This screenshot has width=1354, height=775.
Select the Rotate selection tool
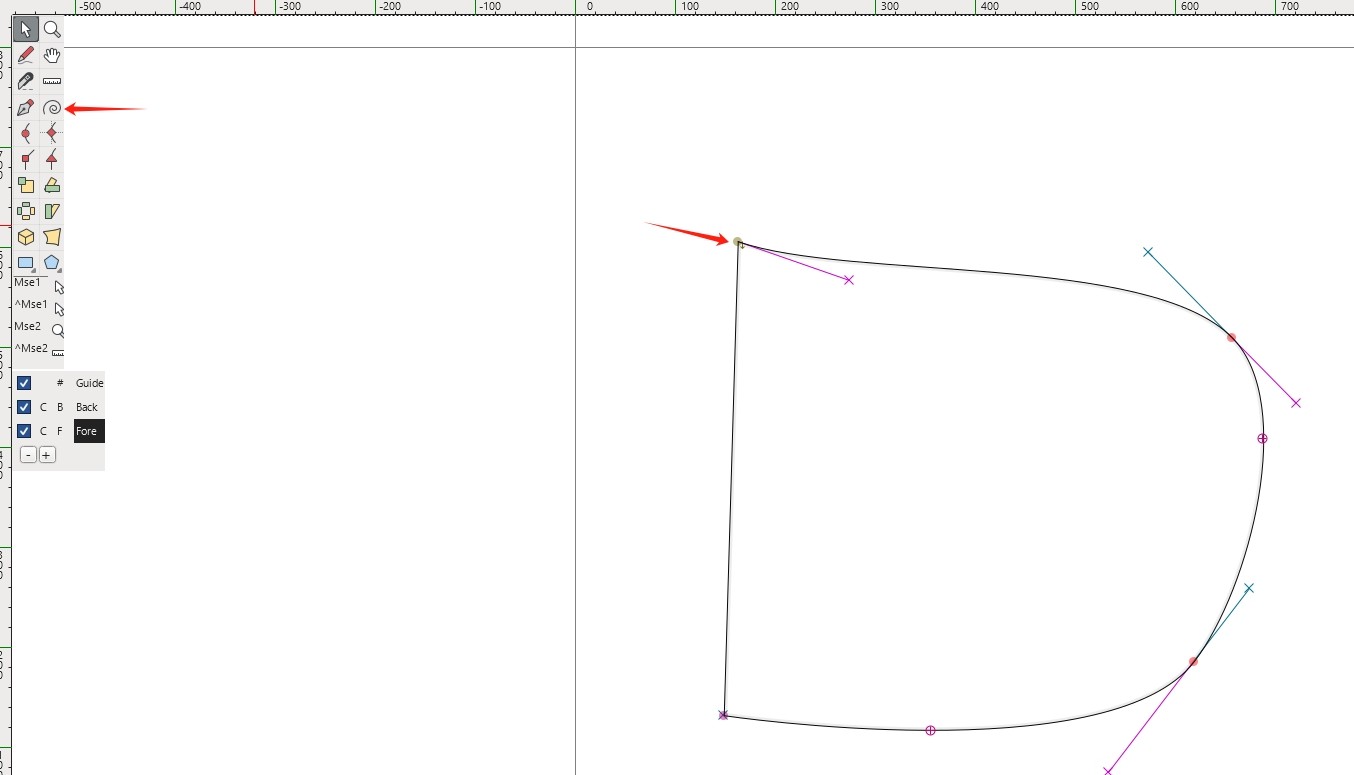pyautogui.click(x=52, y=185)
